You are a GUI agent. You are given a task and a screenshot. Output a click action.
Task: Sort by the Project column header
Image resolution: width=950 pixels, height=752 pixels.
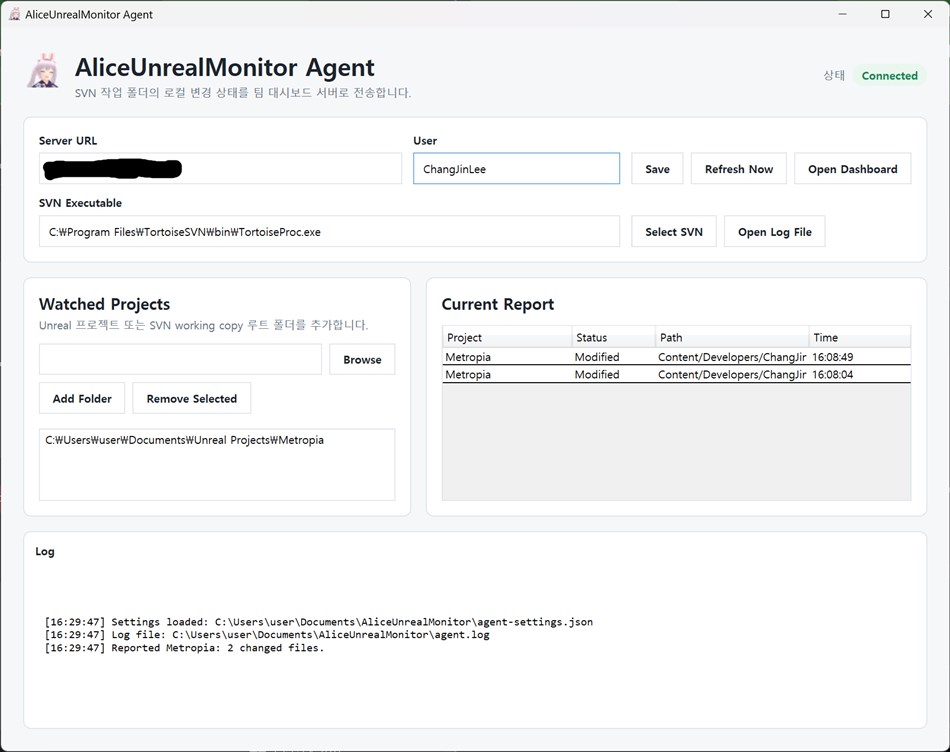507,337
